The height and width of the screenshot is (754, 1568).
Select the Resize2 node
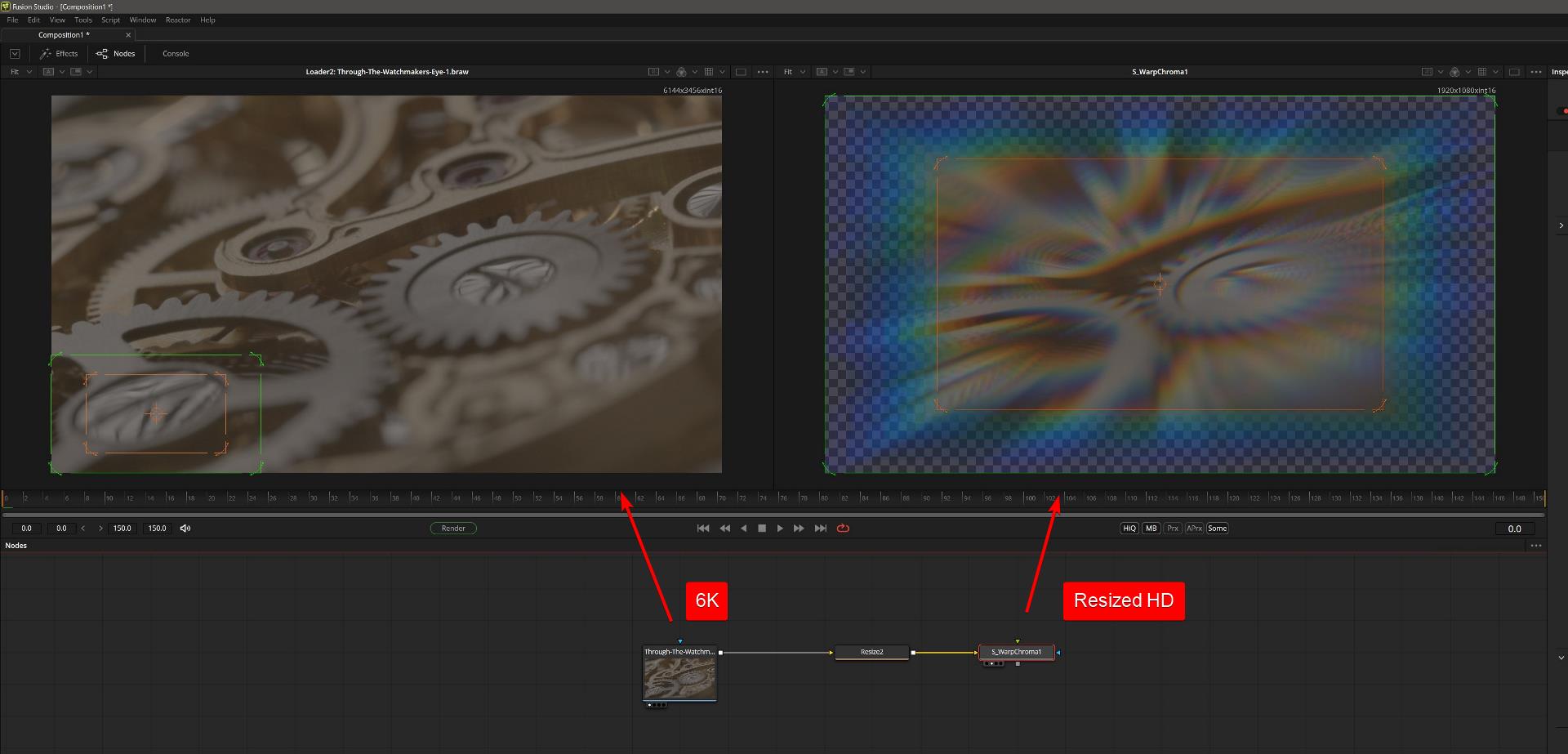(x=871, y=652)
